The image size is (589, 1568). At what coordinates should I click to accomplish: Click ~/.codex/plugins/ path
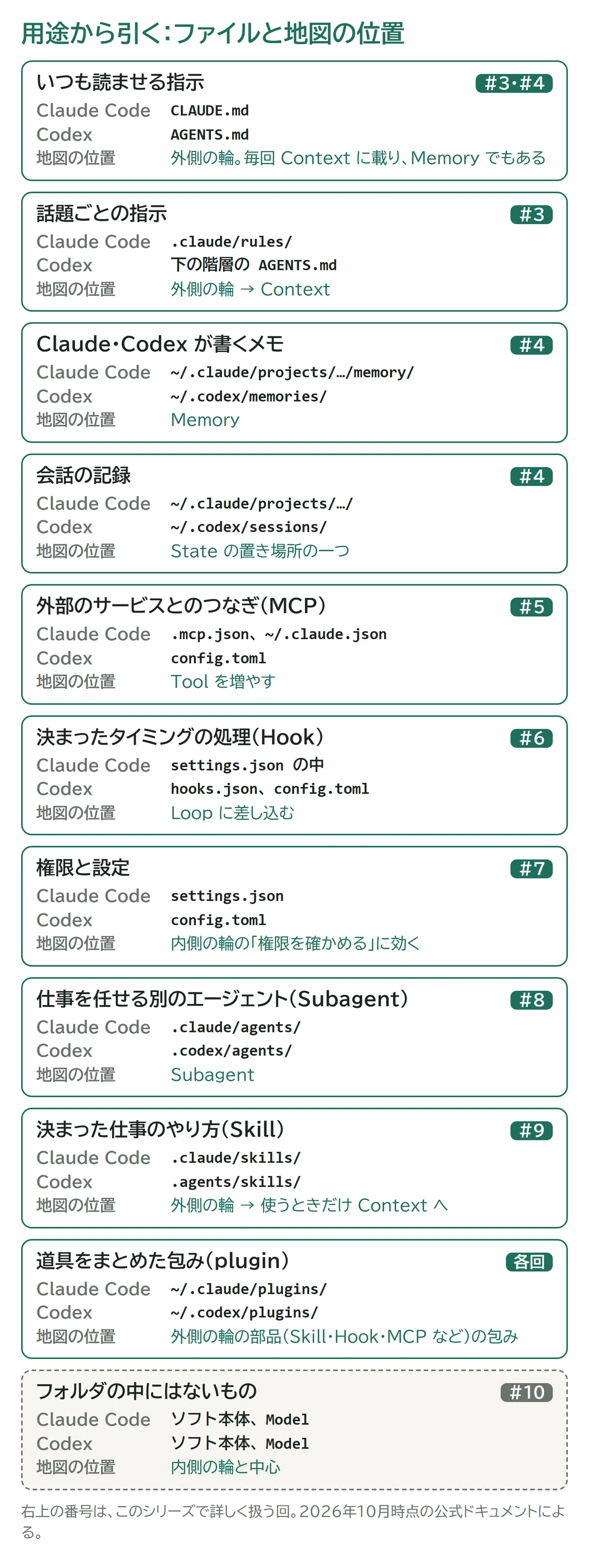(244, 1313)
